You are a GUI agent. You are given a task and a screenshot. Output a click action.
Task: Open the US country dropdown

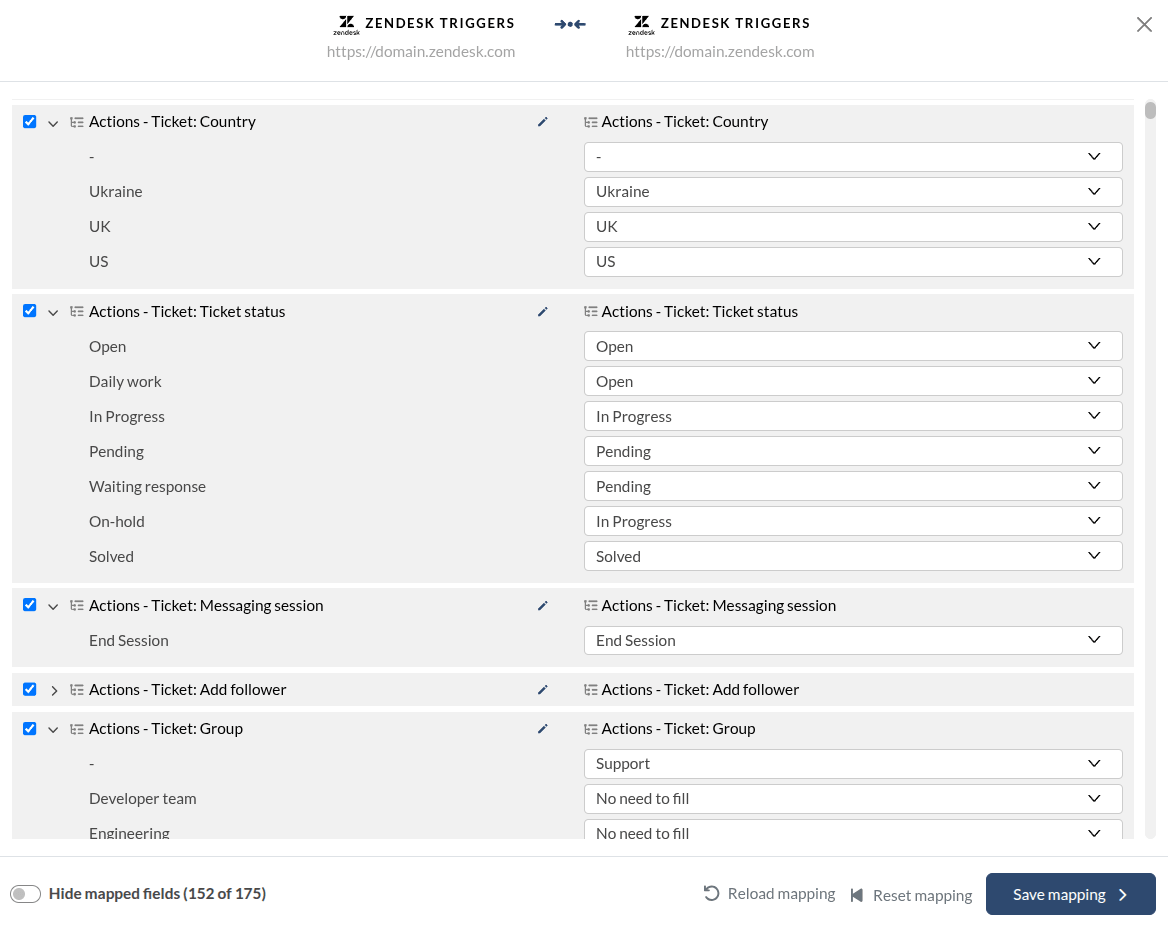coord(853,261)
